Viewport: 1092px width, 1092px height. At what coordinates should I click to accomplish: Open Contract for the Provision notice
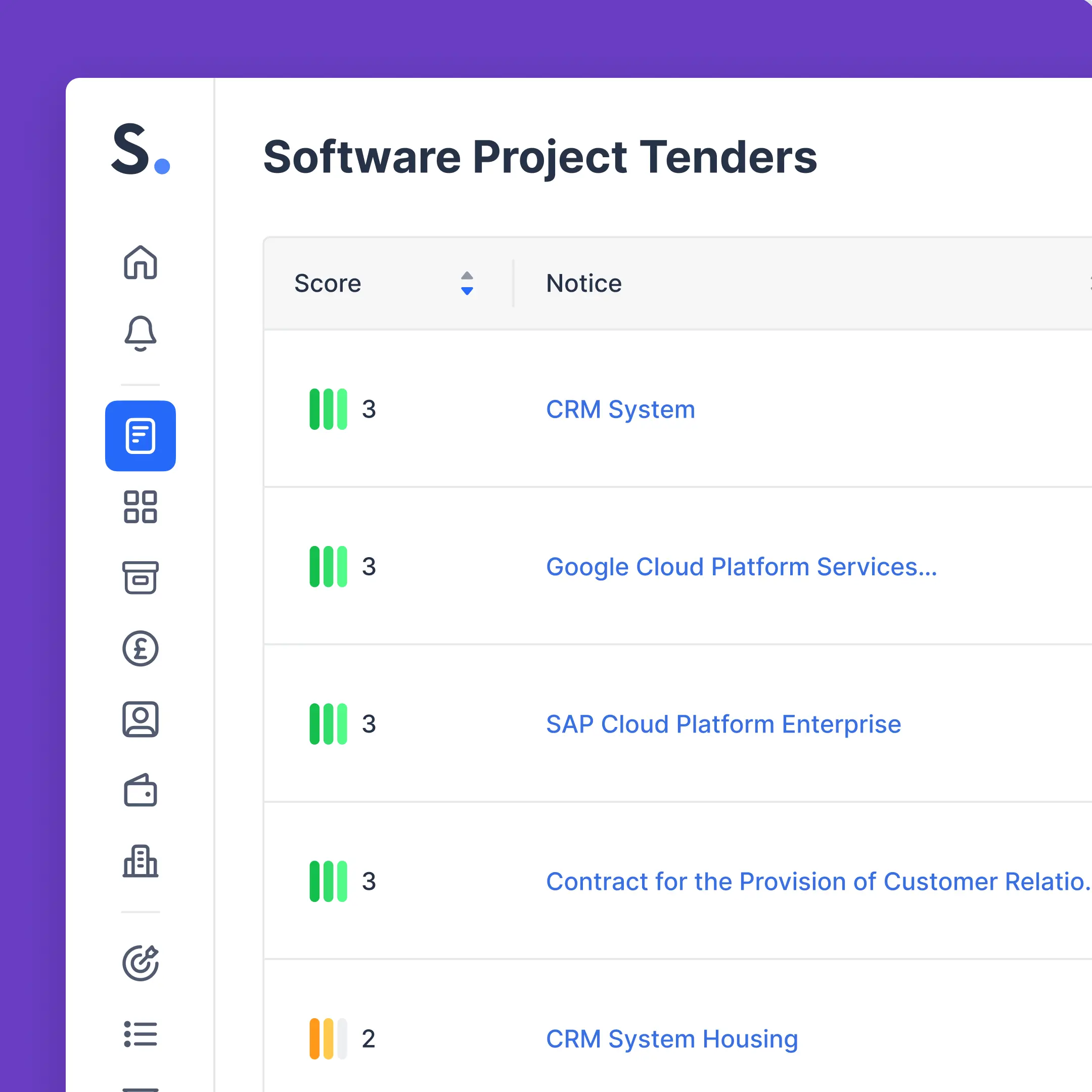tap(818, 882)
